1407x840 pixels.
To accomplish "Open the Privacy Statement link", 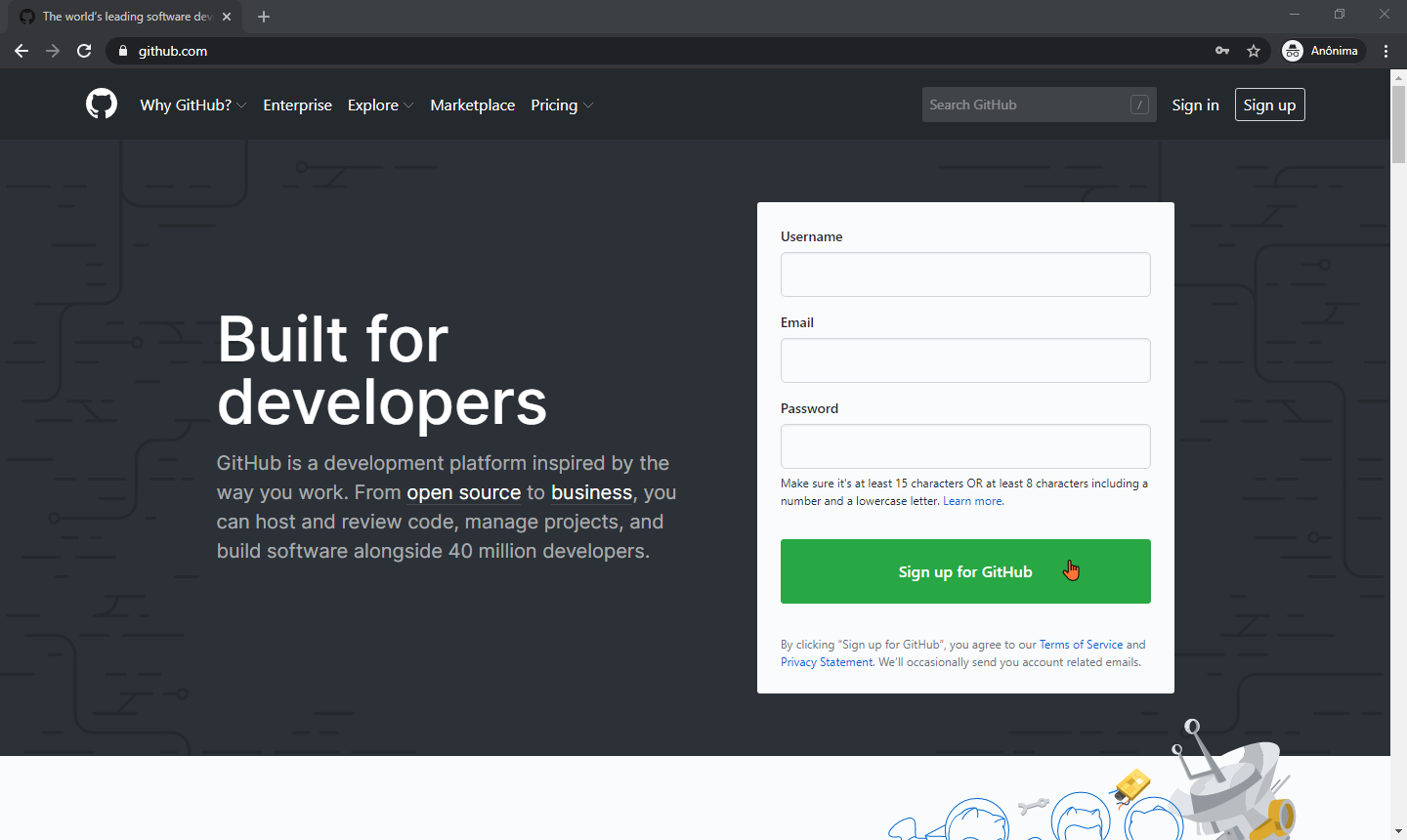I will (827, 662).
